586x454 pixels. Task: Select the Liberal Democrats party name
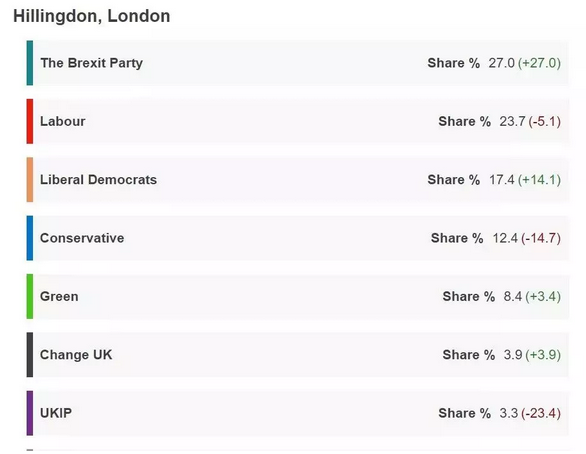click(98, 179)
